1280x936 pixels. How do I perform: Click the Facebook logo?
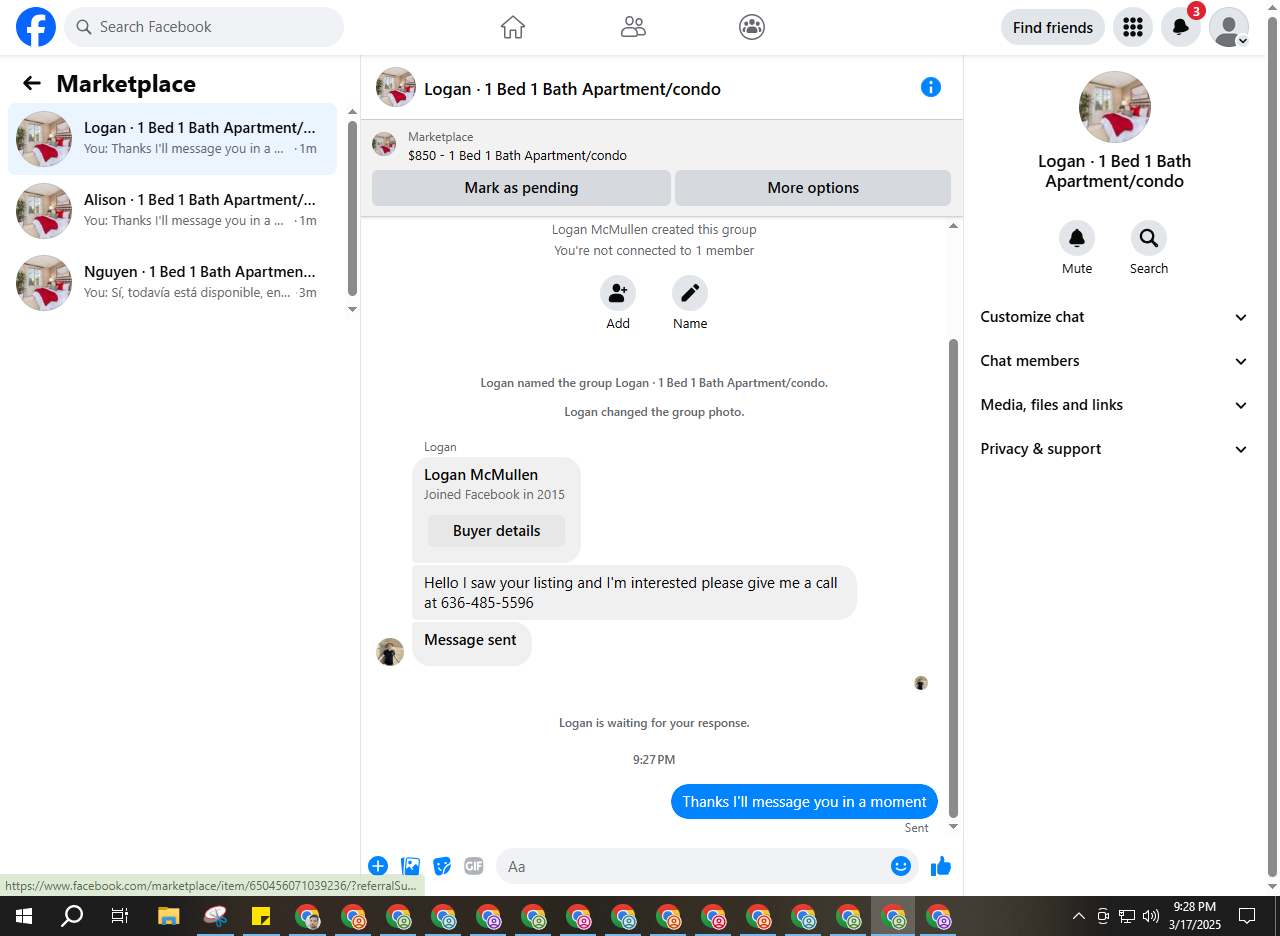click(36, 27)
